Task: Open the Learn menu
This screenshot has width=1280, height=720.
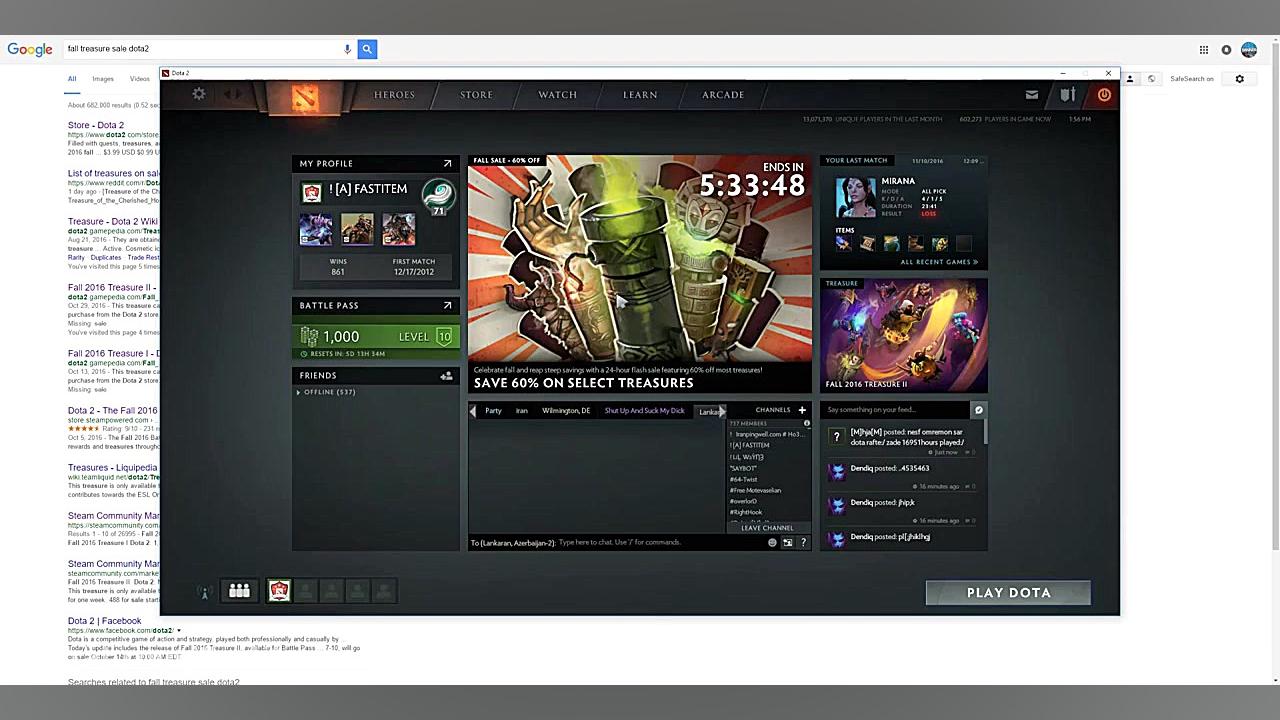Action: point(640,95)
